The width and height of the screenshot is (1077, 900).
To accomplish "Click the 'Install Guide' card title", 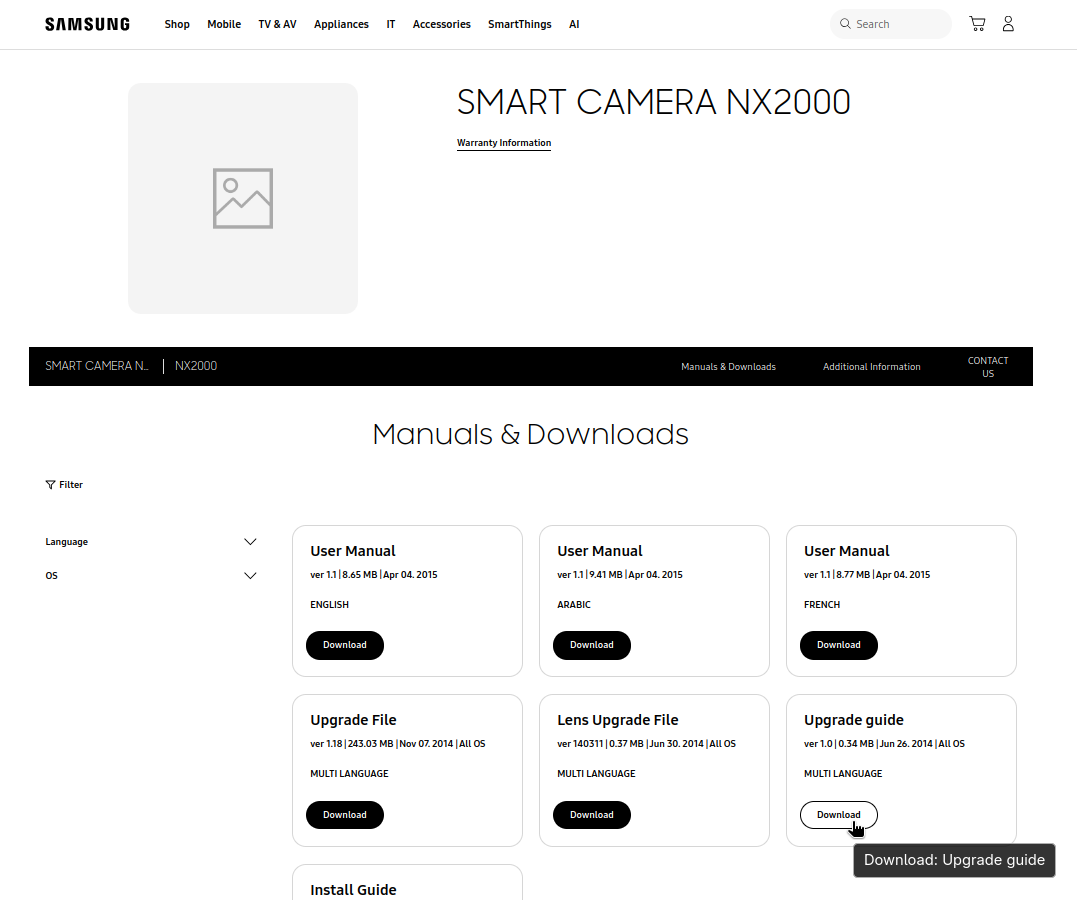I will click(x=353, y=890).
